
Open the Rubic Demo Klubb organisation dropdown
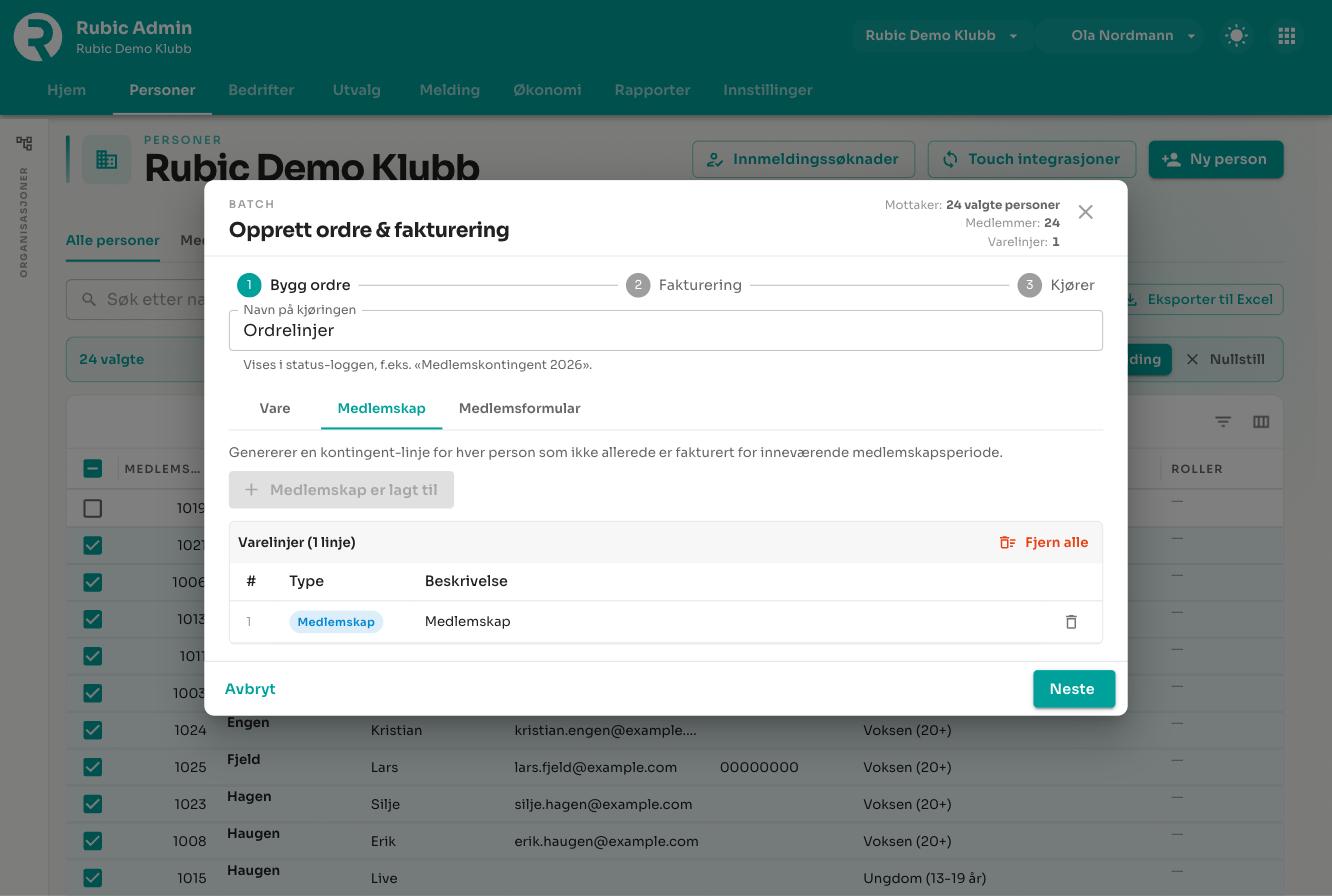point(941,36)
